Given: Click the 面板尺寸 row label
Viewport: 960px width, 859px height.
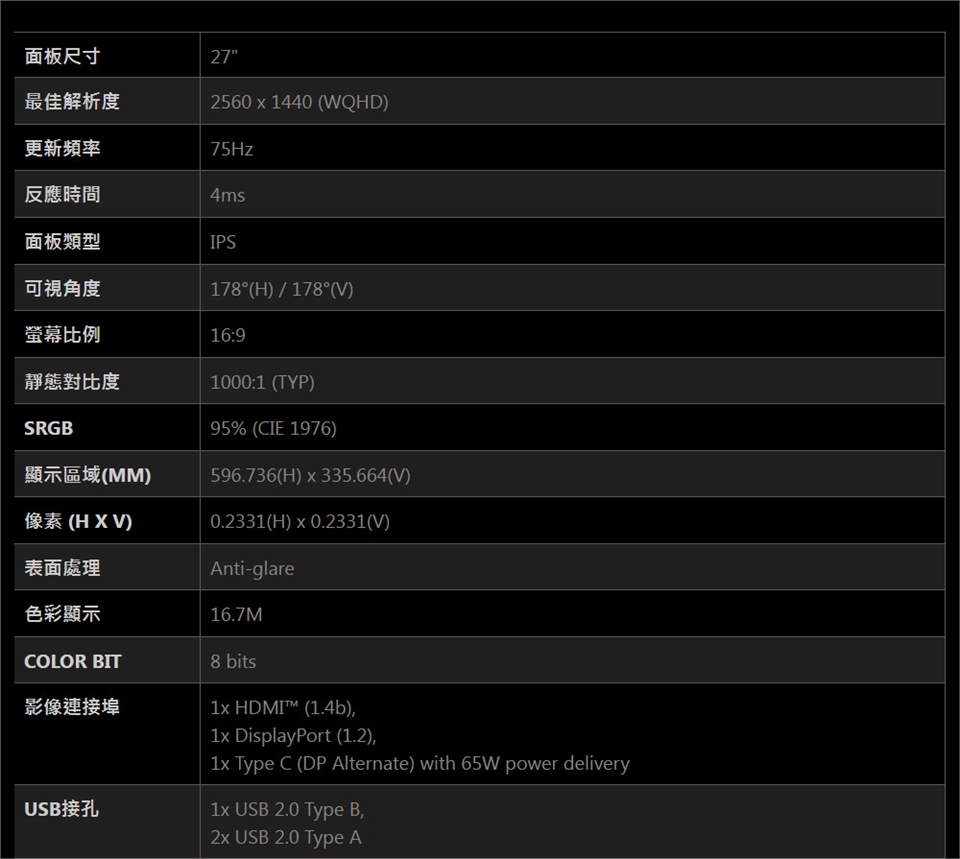Looking at the screenshot, I should (x=62, y=56).
